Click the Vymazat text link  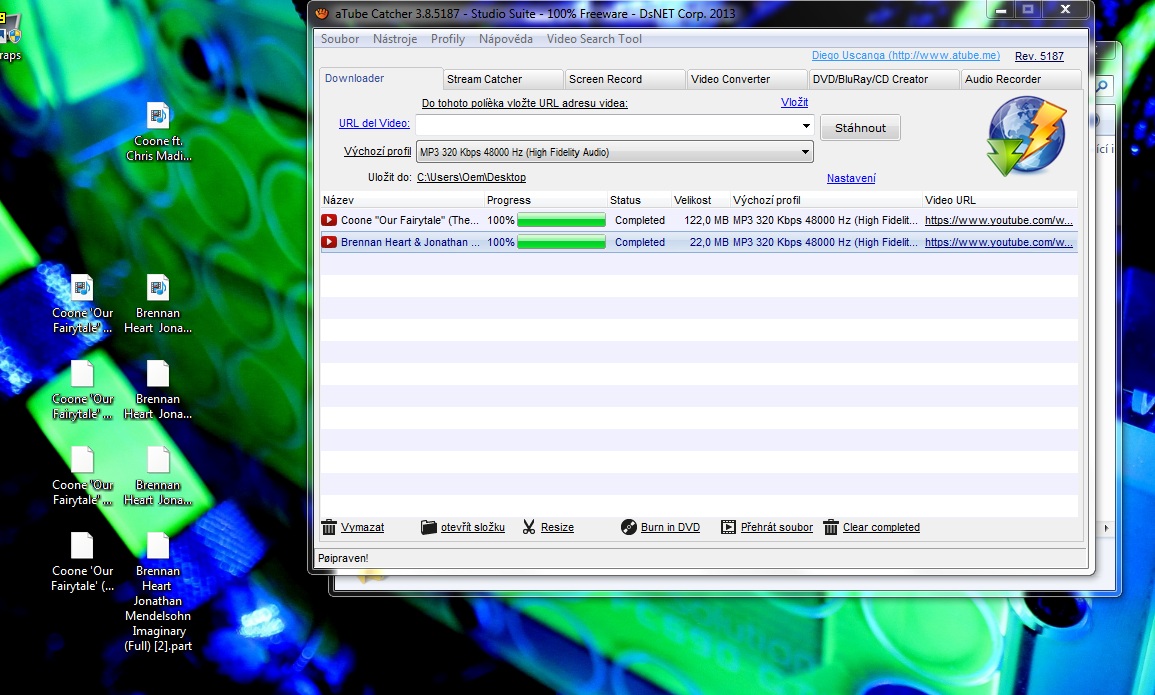tap(362, 527)
